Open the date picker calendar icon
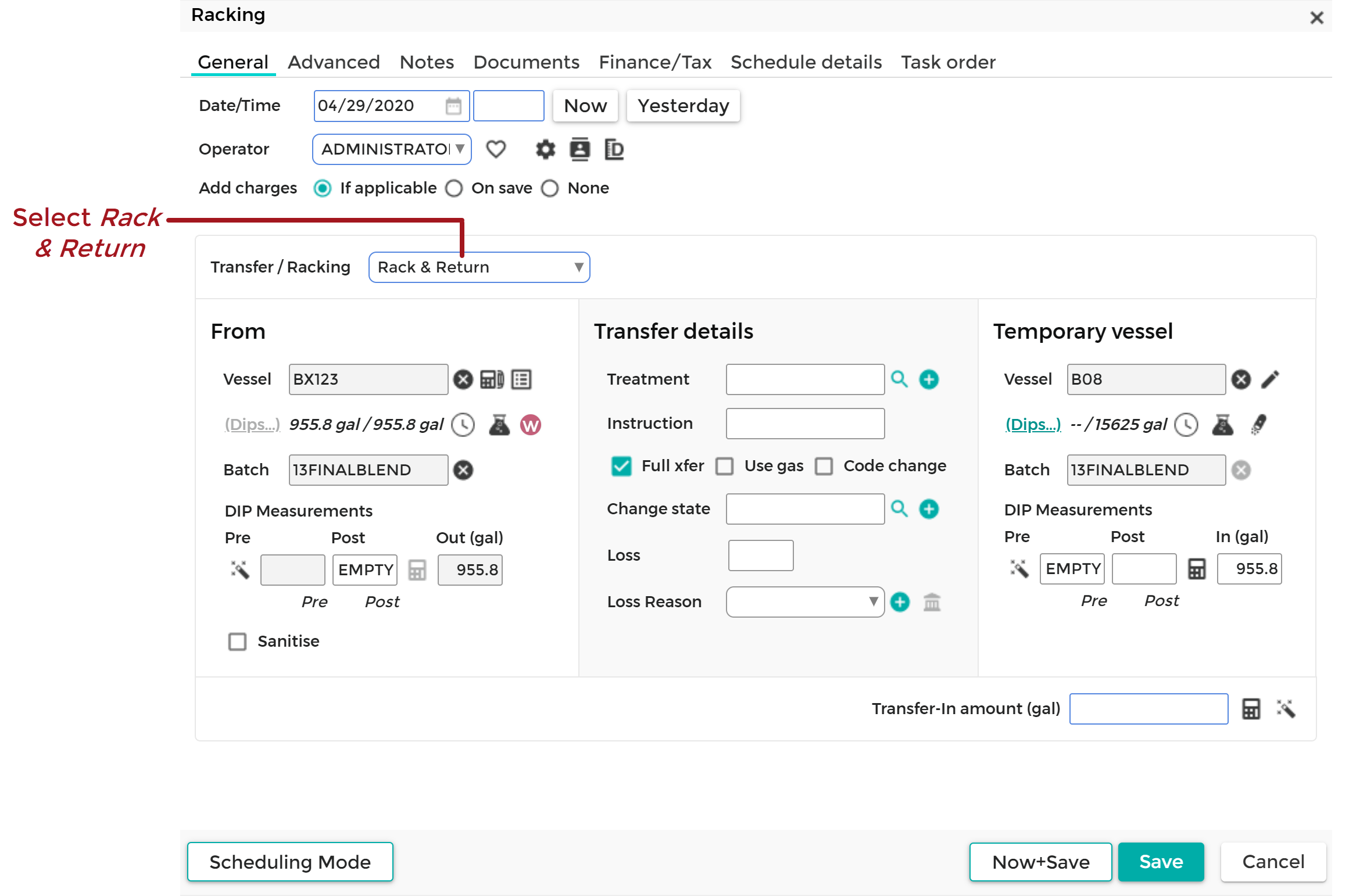Screen dimensions: 1349x896 point(453,106)
